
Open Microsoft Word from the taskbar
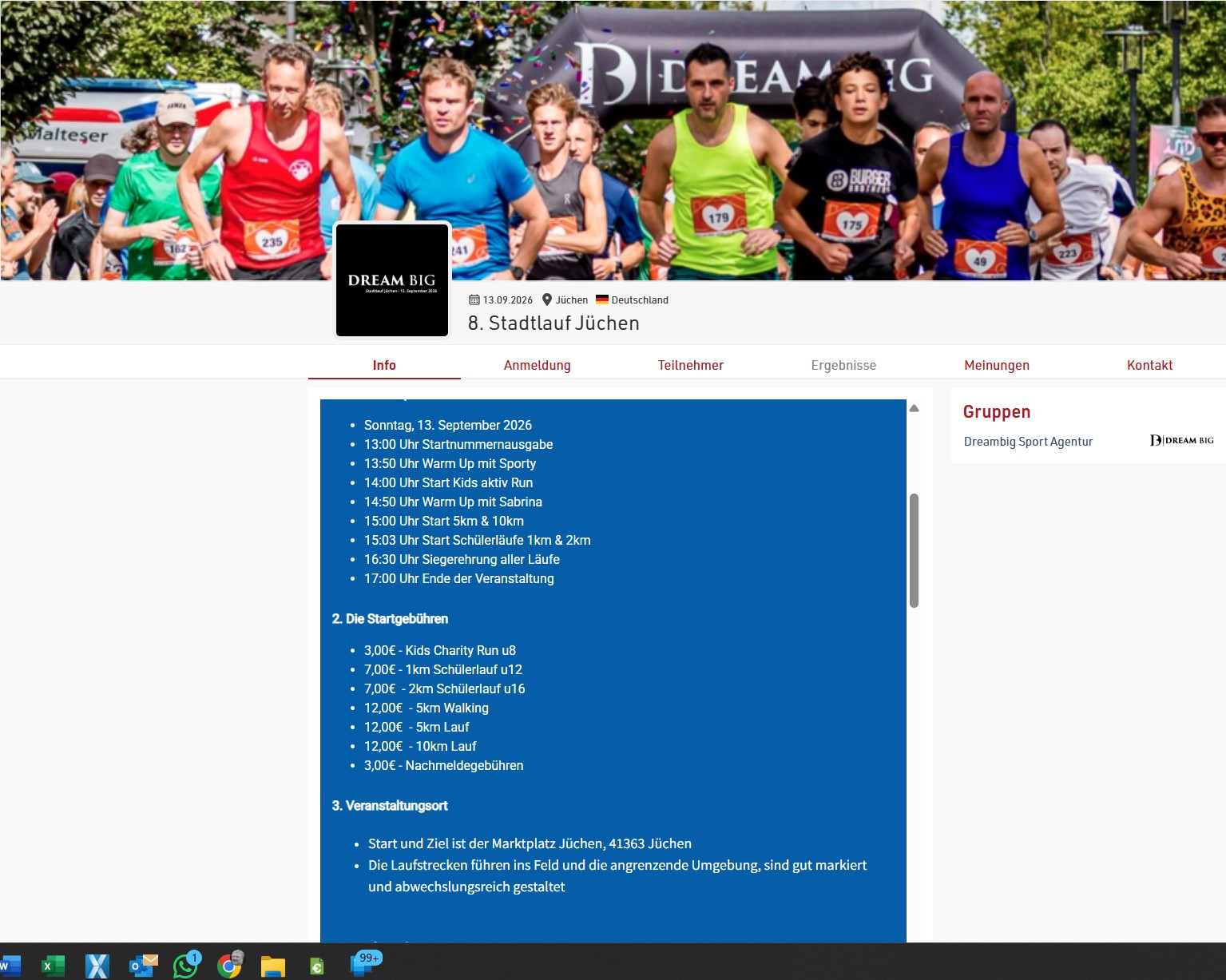click(10, 966)
